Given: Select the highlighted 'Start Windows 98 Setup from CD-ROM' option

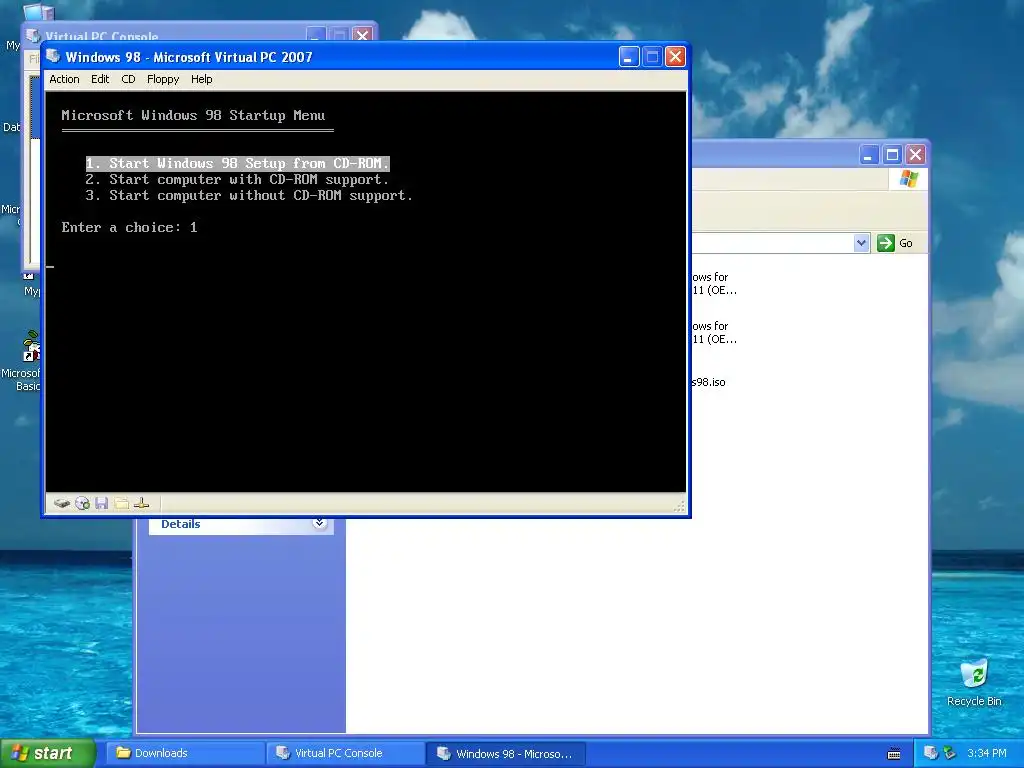Looking at the screenshot, I should point(238,163).
